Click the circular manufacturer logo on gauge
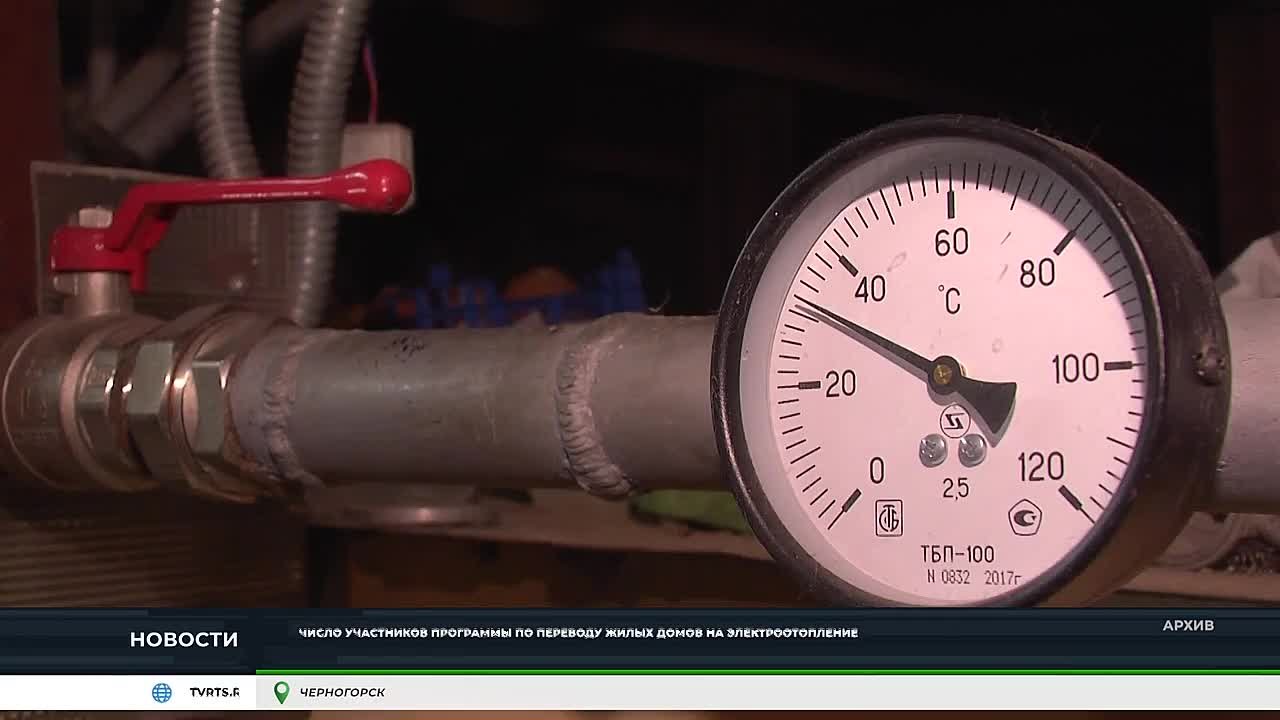 click(x=954, y=422)
